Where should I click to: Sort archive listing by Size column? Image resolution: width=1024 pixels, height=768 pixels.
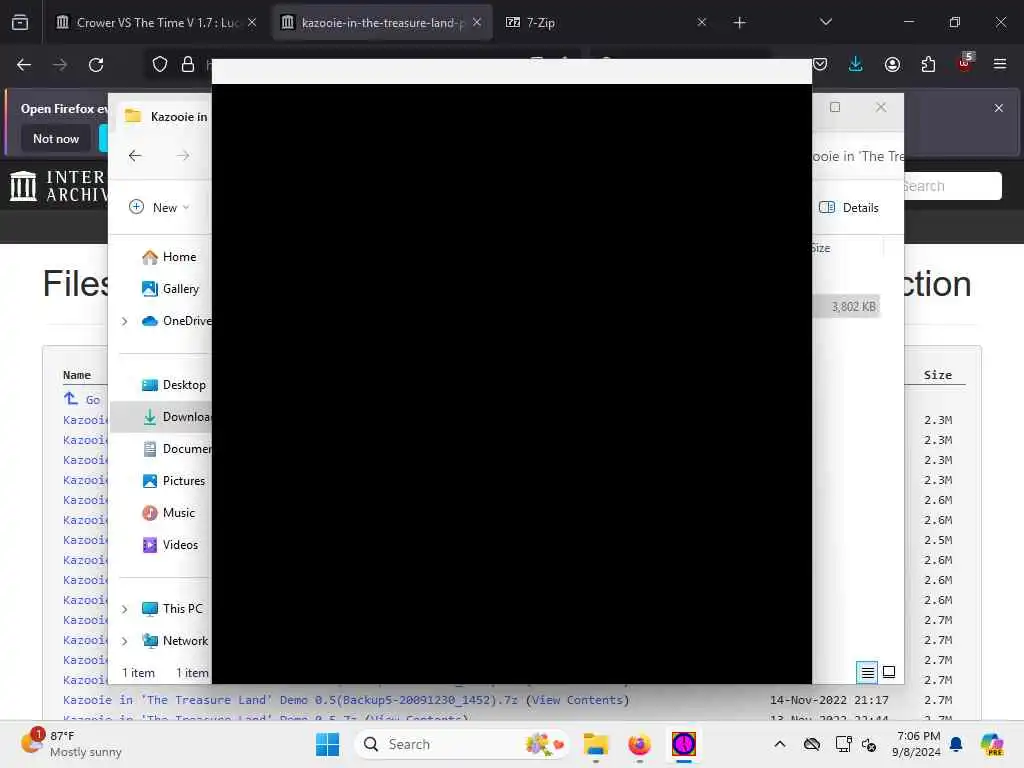click(937, 375)
